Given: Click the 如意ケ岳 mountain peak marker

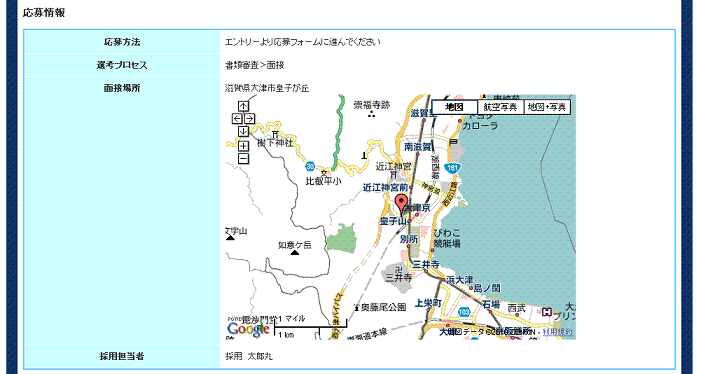Looking at the screenshot, I should 295,253.
